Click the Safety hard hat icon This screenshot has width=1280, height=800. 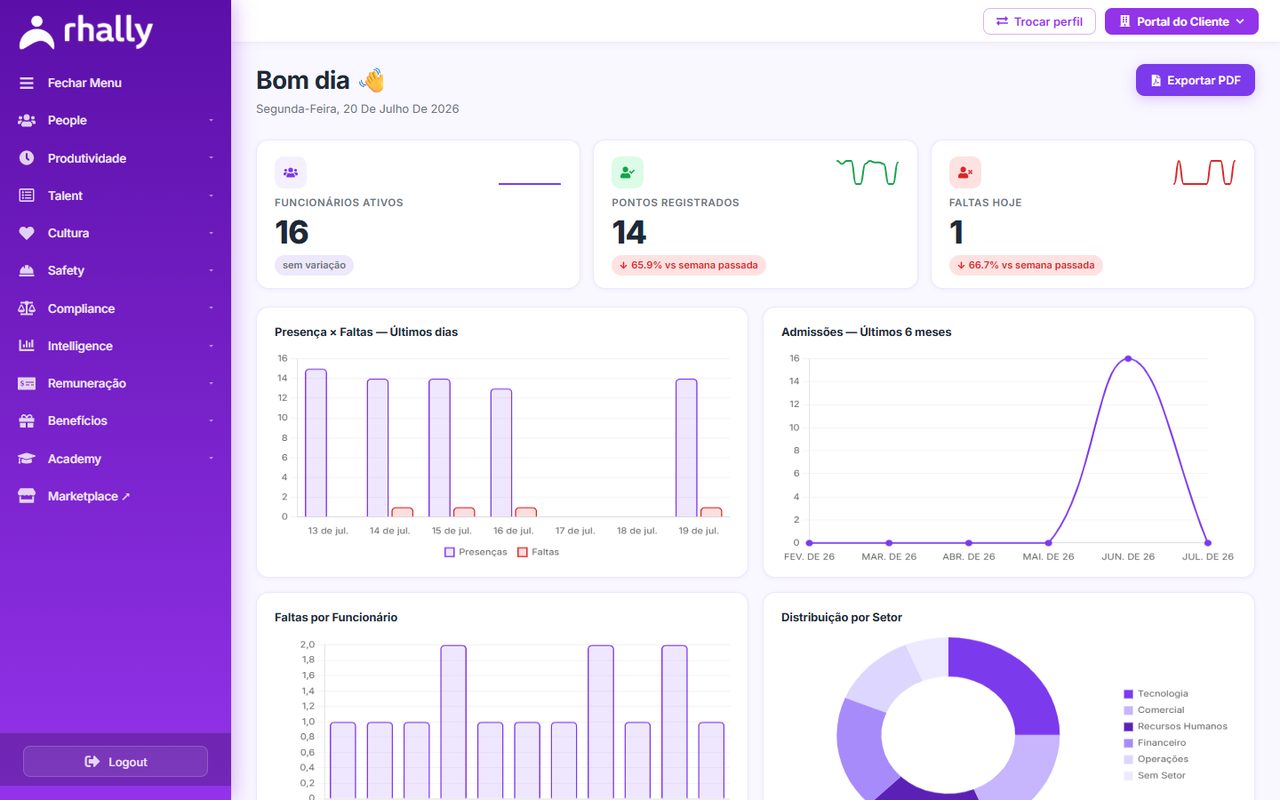(27, 271)
